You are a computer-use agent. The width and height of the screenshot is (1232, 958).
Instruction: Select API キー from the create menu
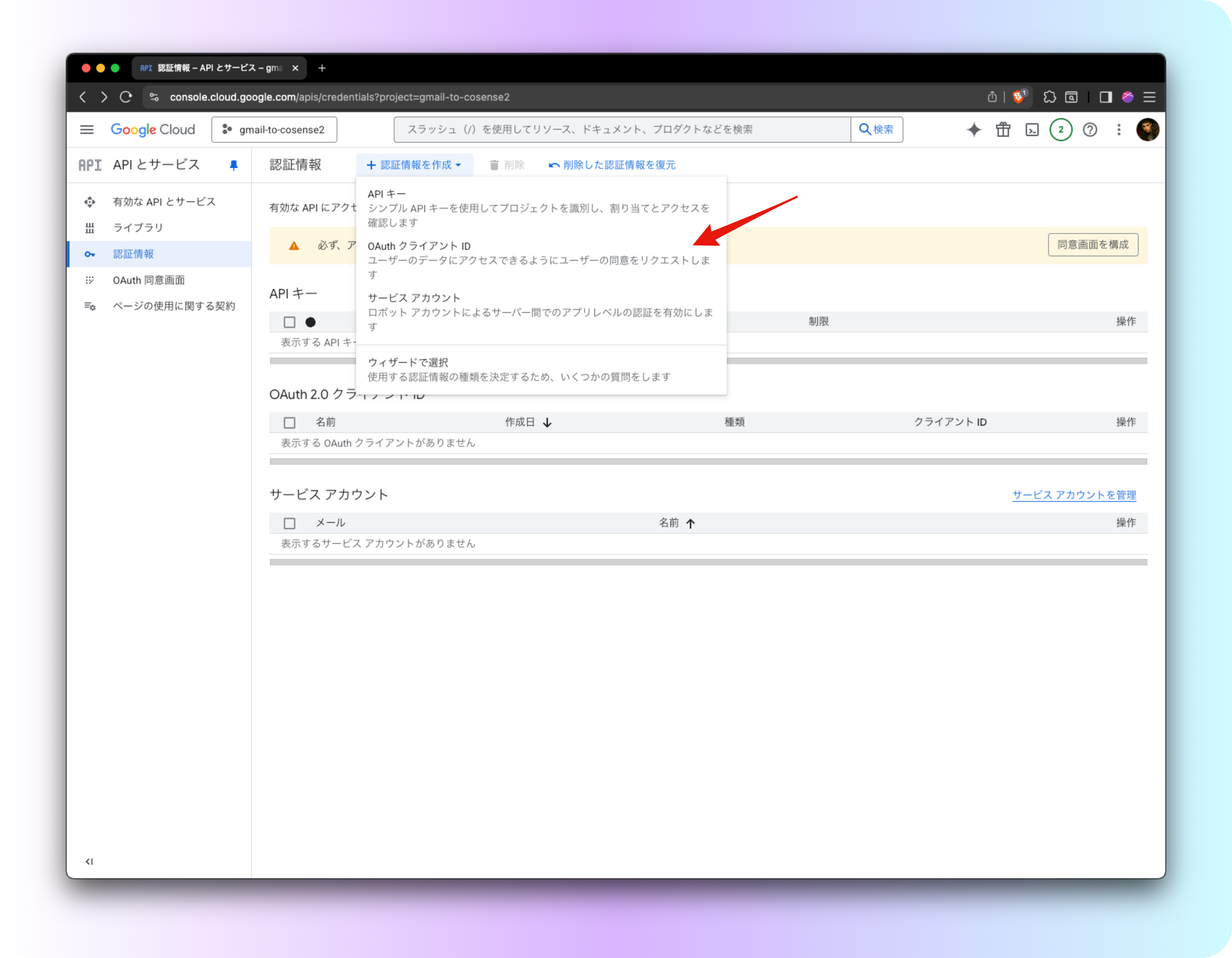click(541, 208)
